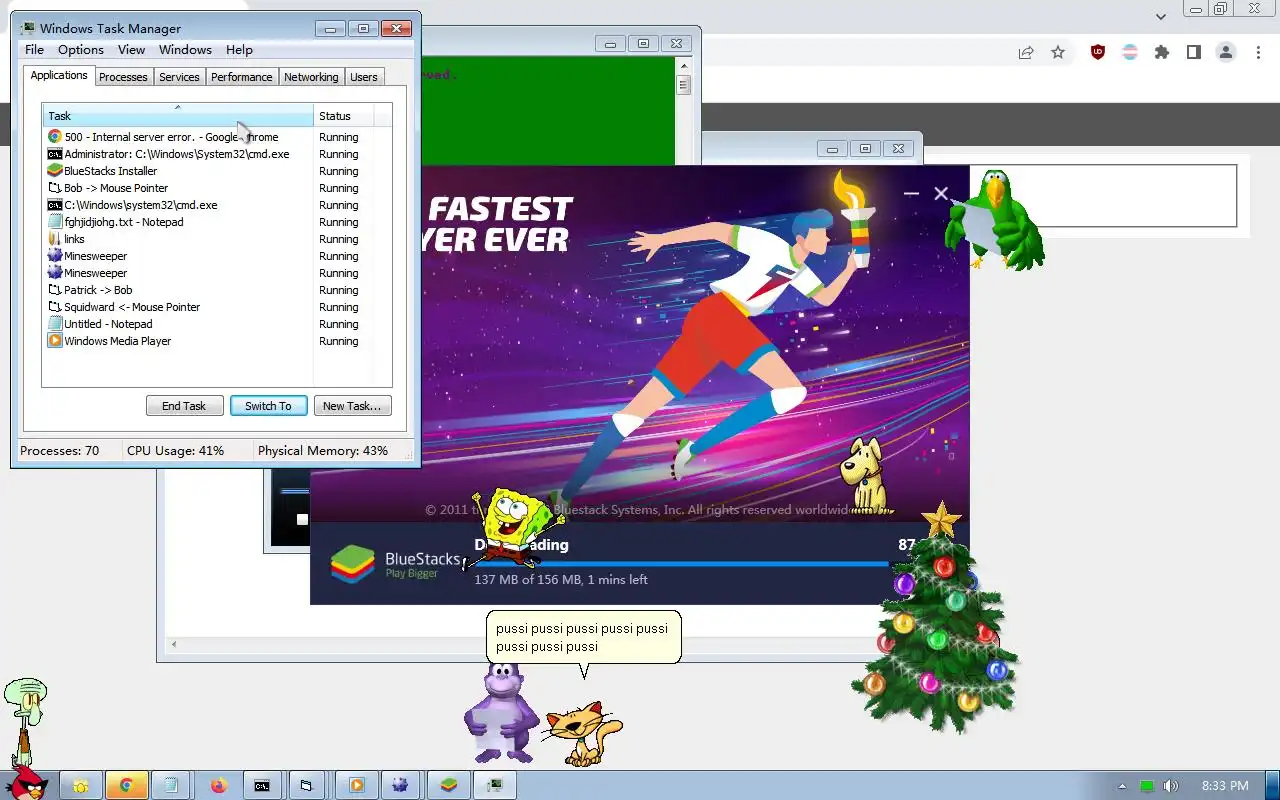Click the green window's vertical scrollbar thumb
Viewport: 1280px width, 800px height.
point(684,84)
